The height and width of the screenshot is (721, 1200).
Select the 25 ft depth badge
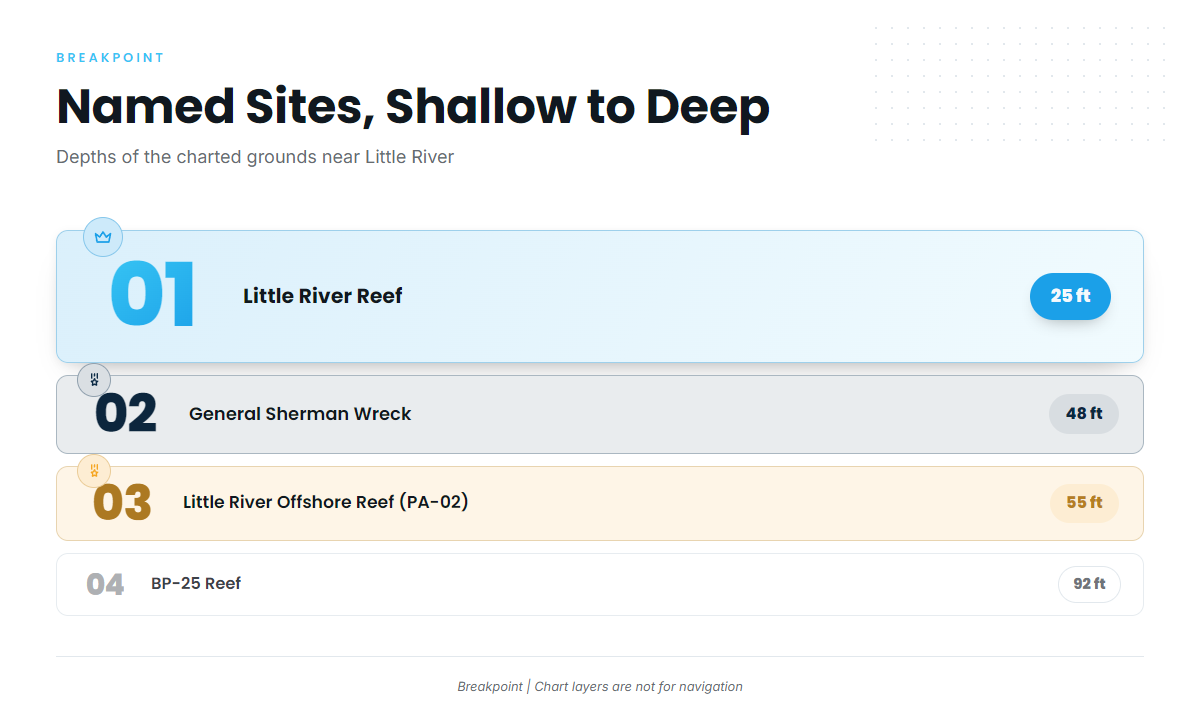1070,296
